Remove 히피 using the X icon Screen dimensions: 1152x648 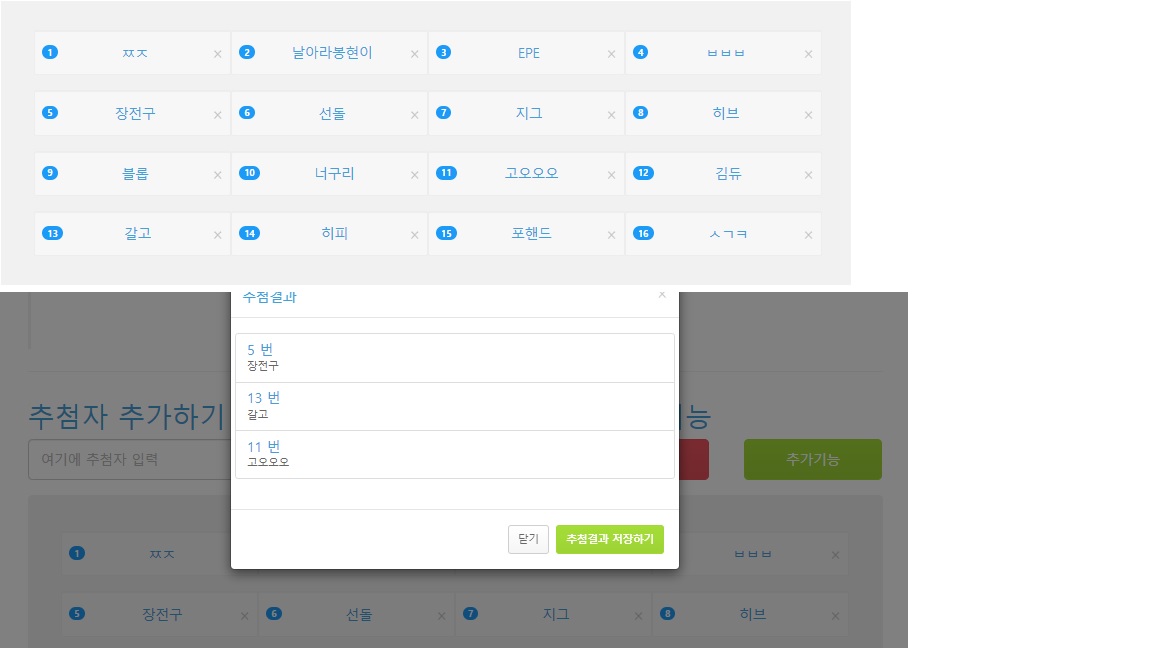414,235
